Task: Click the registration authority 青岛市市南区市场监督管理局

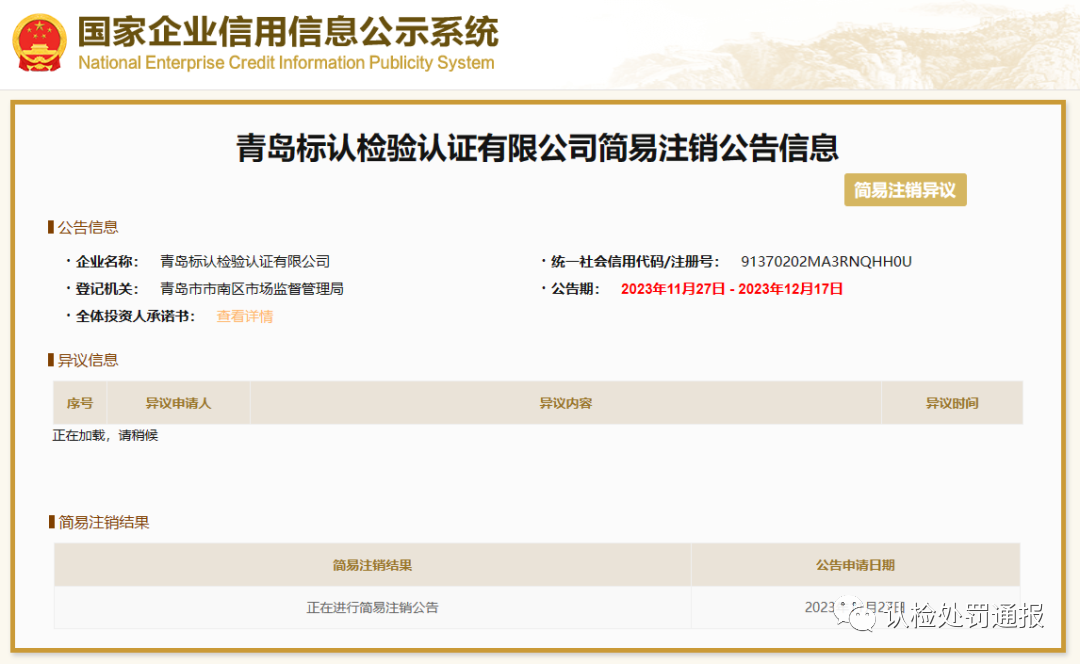Action: coord(252,289)
